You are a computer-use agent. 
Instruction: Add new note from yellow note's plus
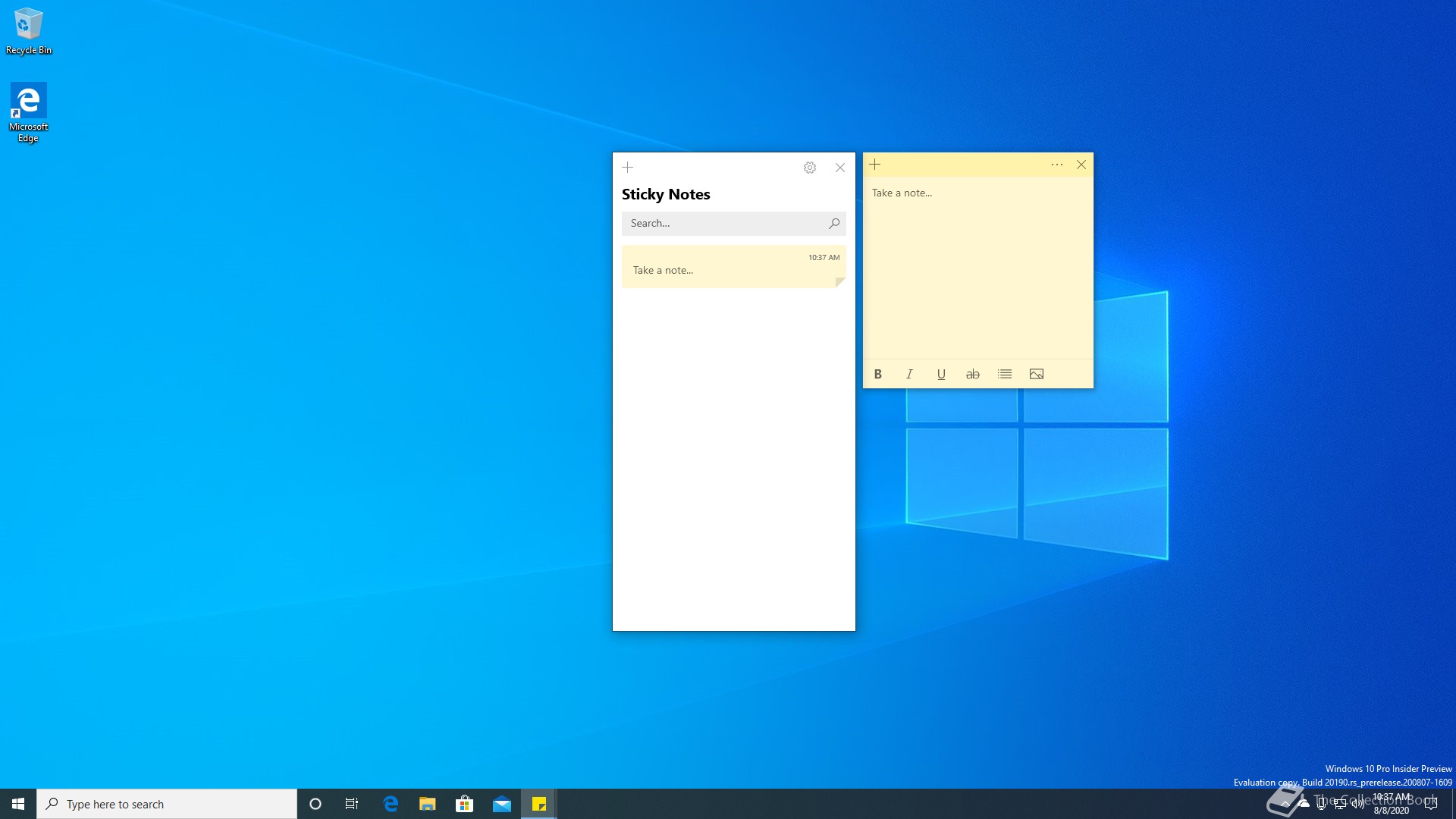[875, 165]
